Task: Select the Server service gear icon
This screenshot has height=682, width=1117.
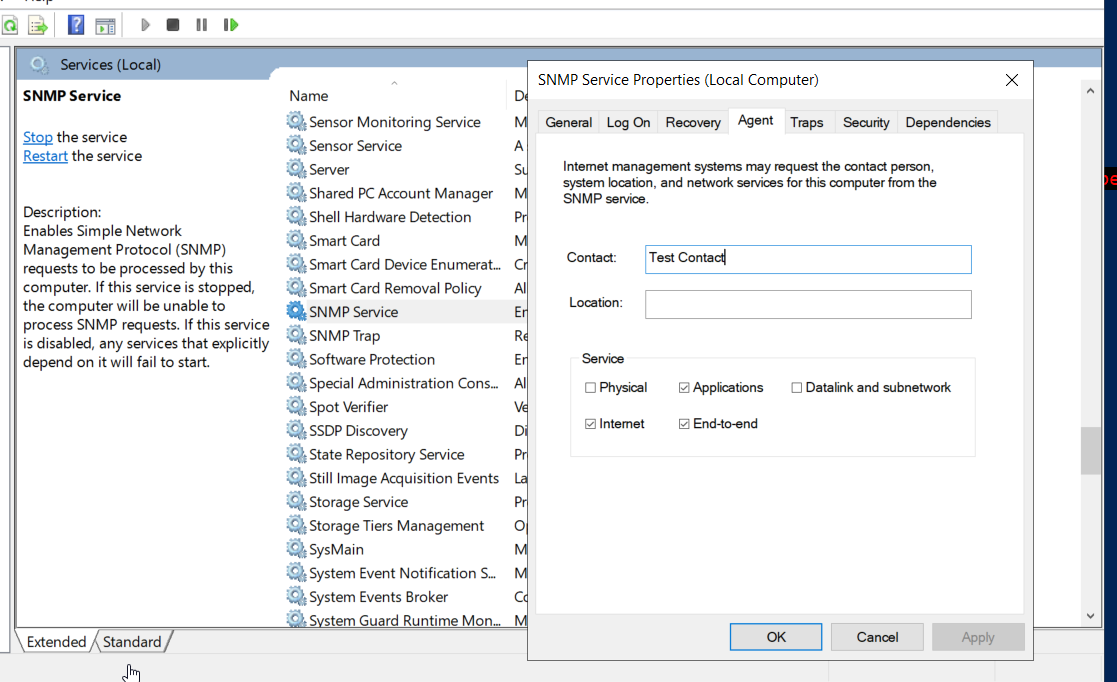Action: click(x=296, y=169)
